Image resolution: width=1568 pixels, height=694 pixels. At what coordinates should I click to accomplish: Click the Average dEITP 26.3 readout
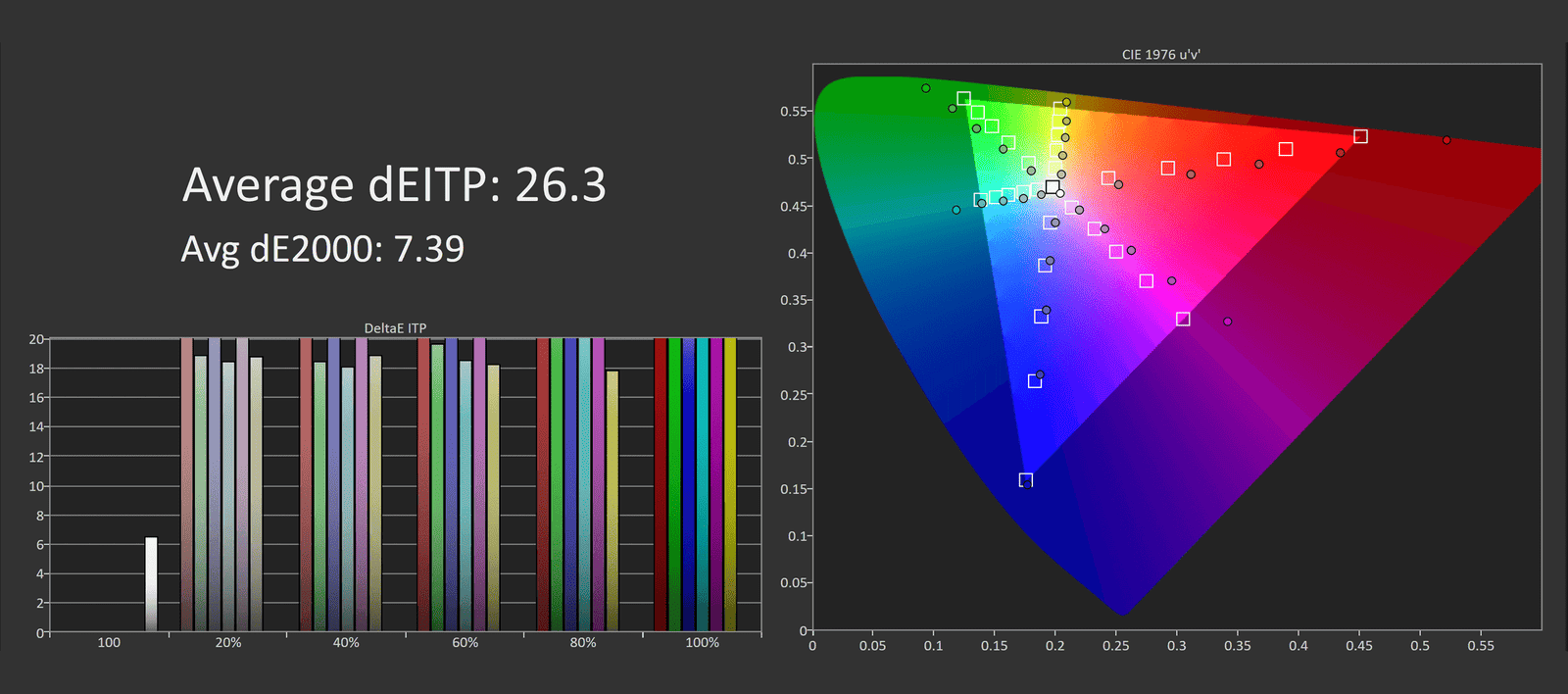(x=394, y=184)
